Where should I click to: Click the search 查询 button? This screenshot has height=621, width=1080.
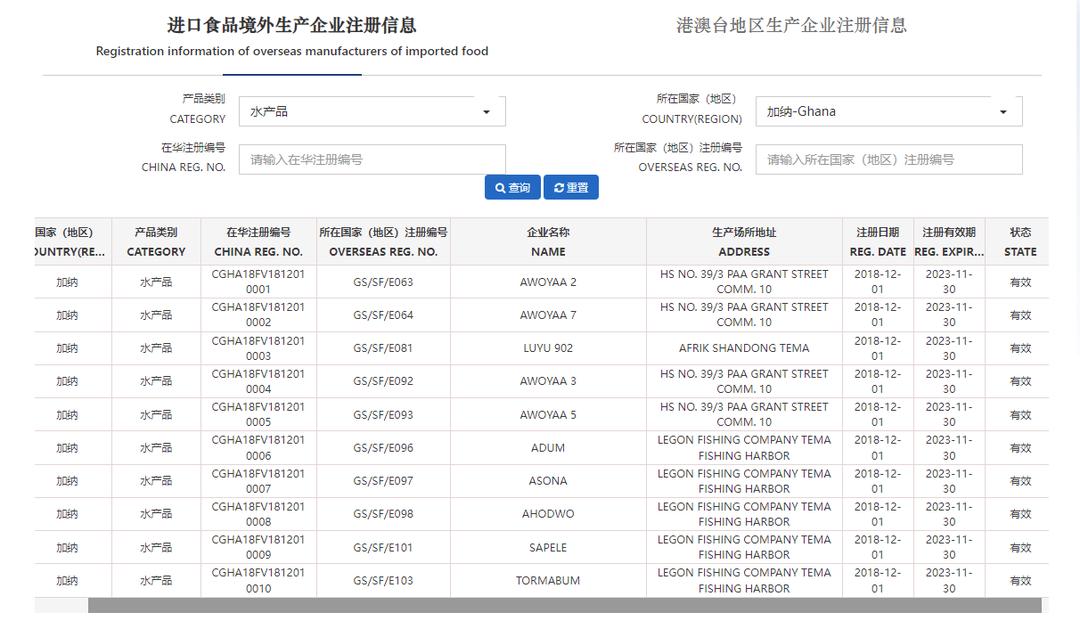point(512,188)
